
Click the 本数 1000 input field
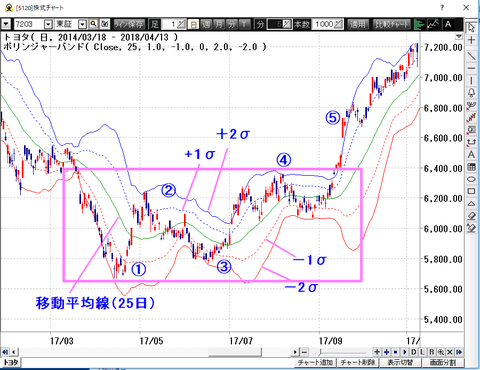pos(324,24)
